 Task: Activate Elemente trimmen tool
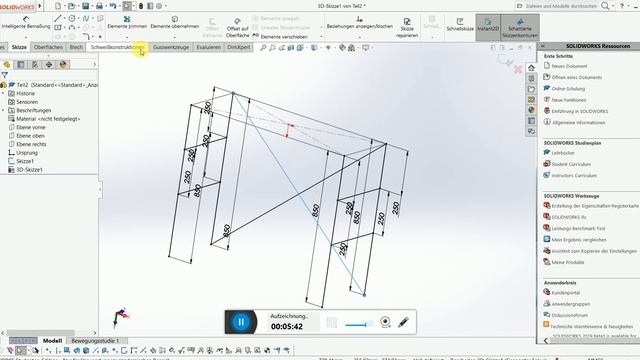(127, 22)
